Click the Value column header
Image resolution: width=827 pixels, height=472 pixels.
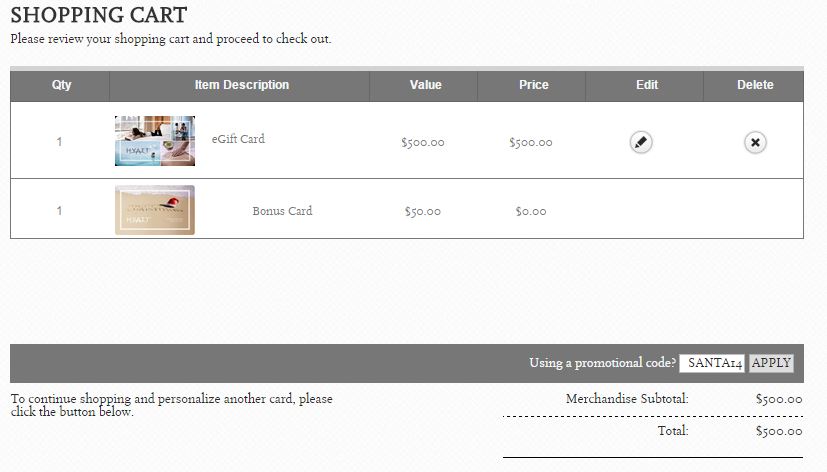[x=425, y=85]
